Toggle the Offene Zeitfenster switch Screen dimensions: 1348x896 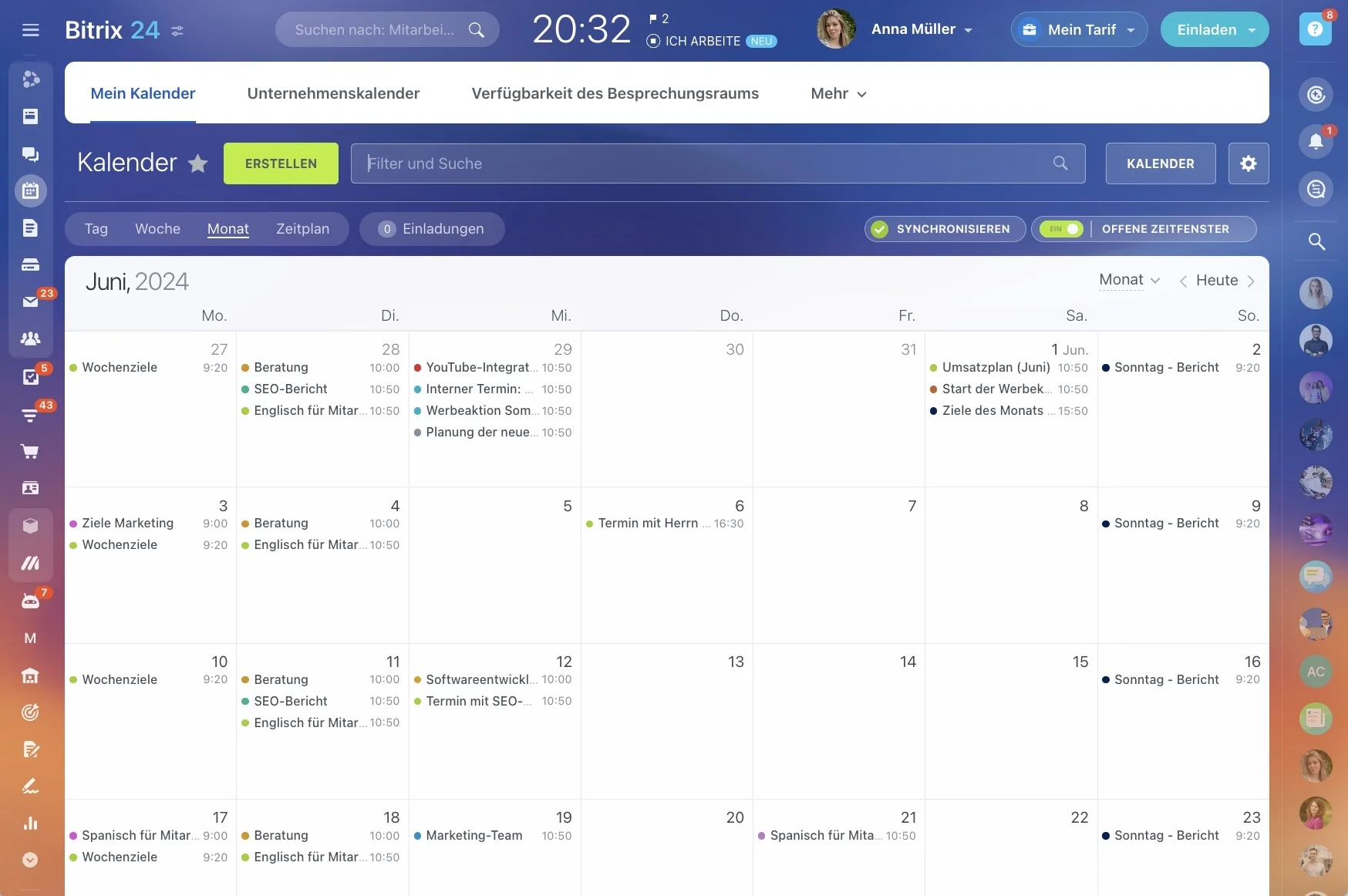pyautogui.click(x=1061, y=229)
